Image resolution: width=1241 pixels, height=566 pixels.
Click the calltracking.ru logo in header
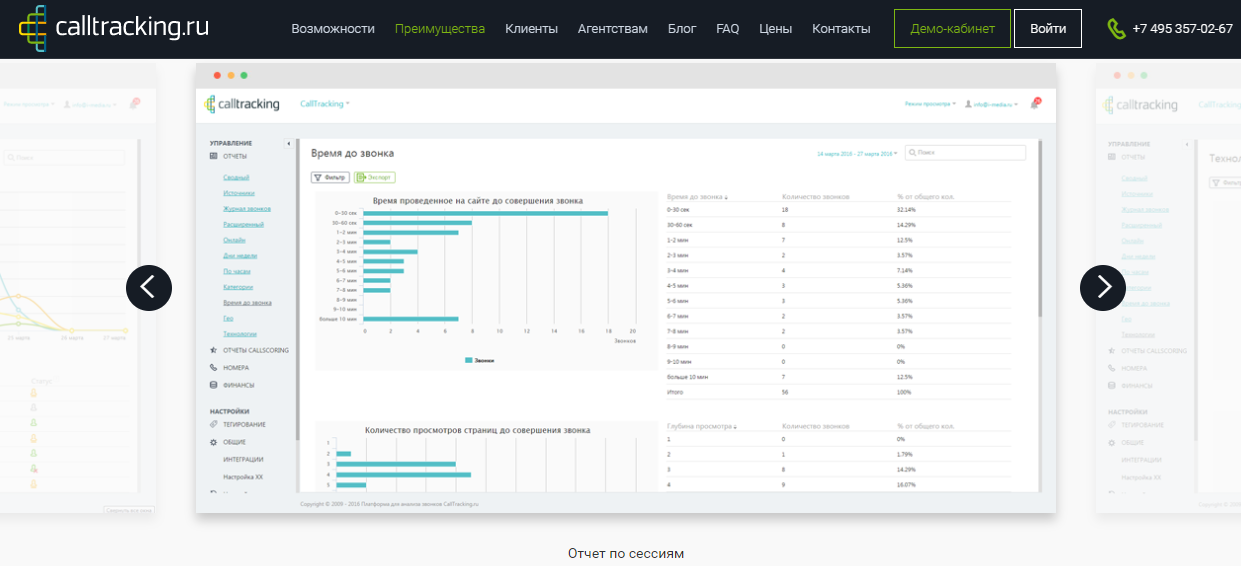pos(114,28)
